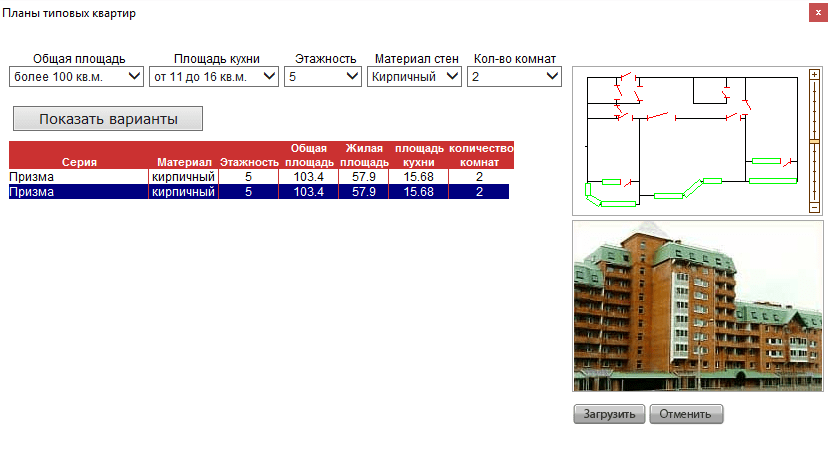Click the Общая площадь column header
Screen dimensions: 829x471
pos(309,155)
